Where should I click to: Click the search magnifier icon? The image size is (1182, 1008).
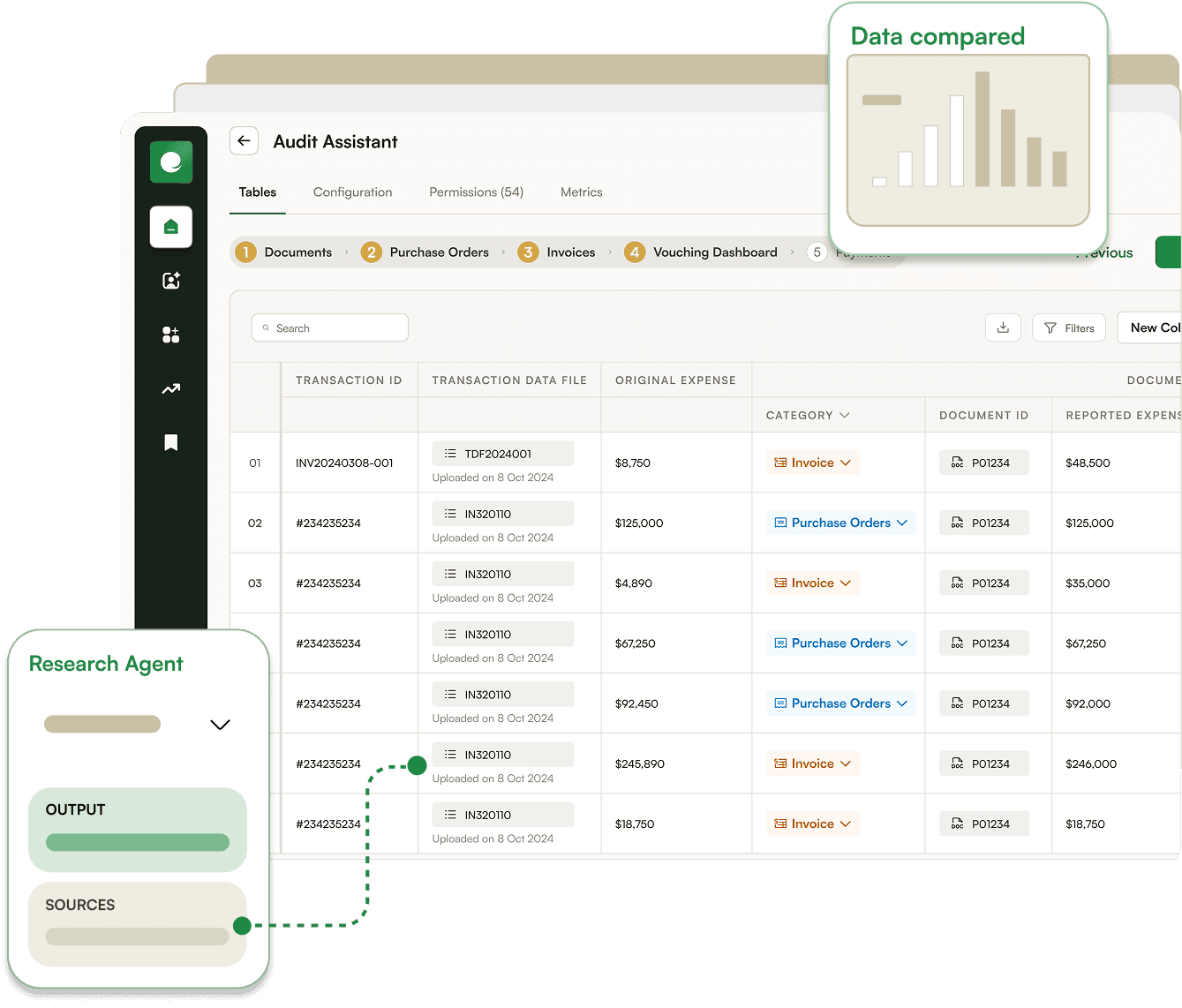[266, 328]
